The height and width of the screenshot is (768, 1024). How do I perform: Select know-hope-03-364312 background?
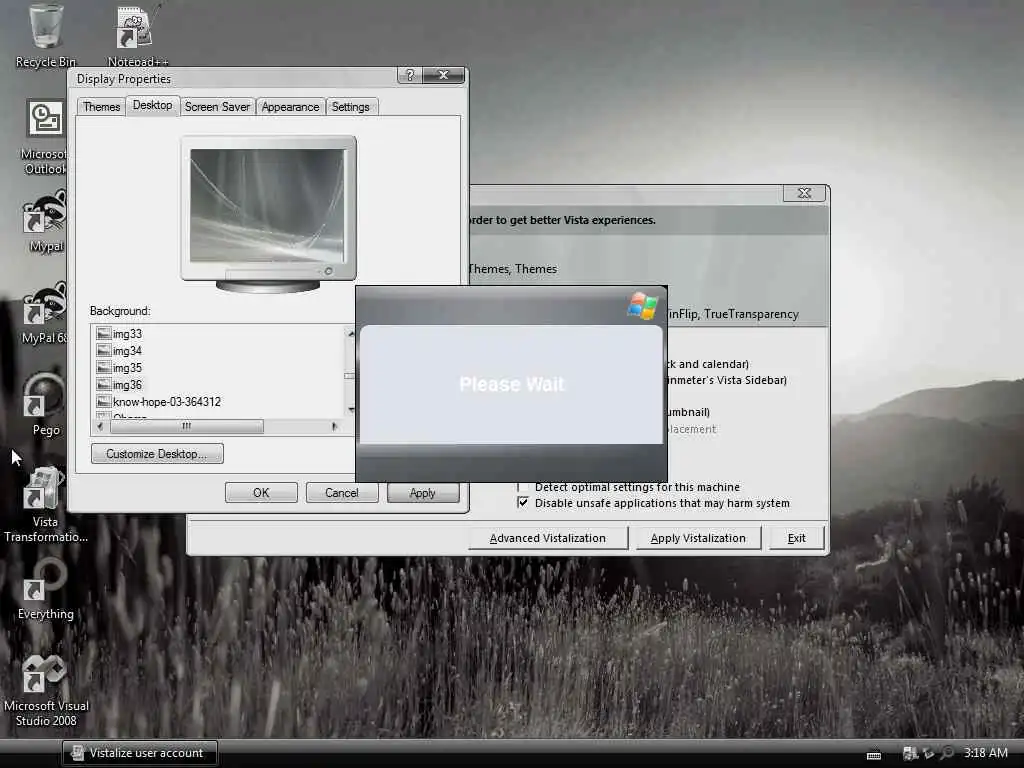pos(167,402)
